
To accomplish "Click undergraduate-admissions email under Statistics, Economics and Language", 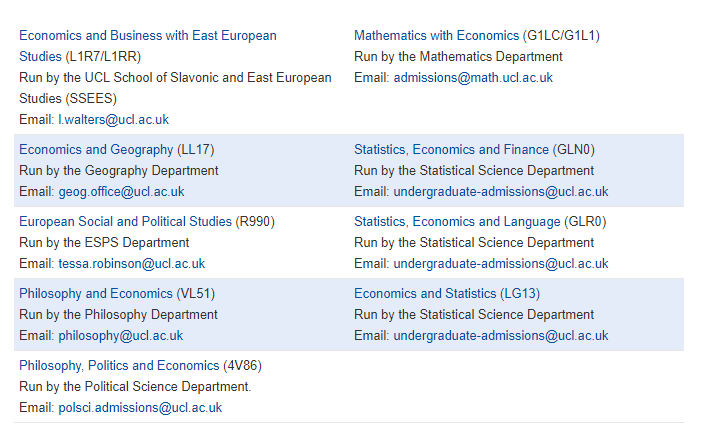I will point(501,264).
